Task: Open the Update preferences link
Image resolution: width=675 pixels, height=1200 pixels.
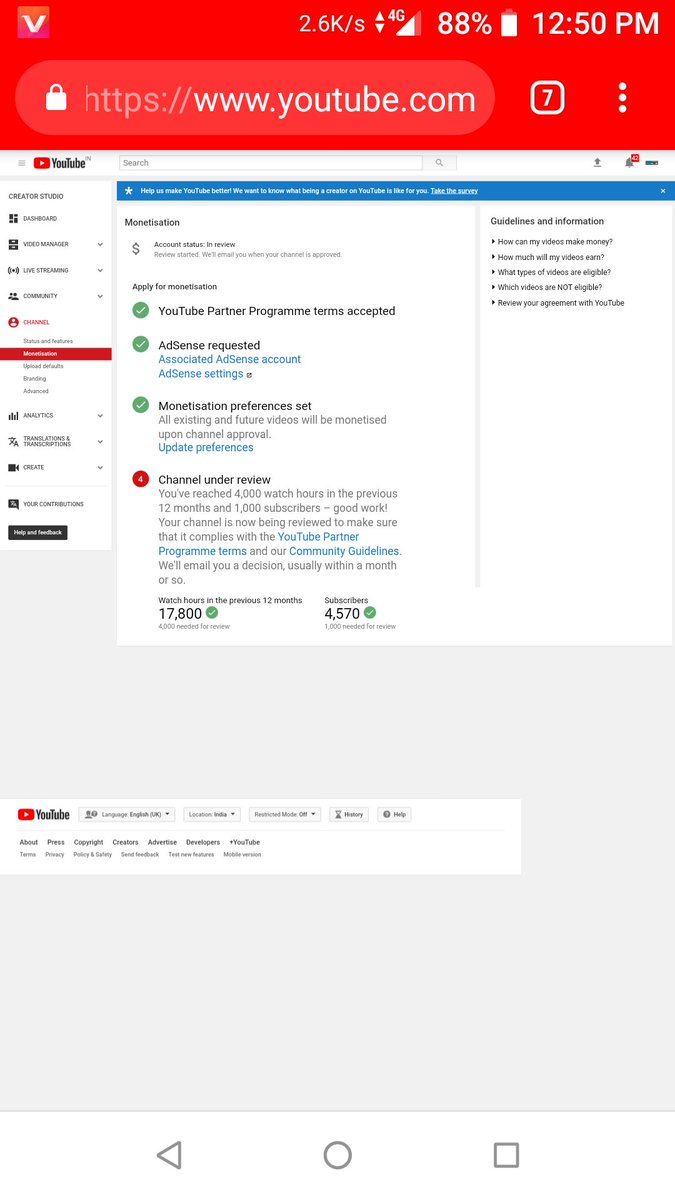Action: [206, 448]
